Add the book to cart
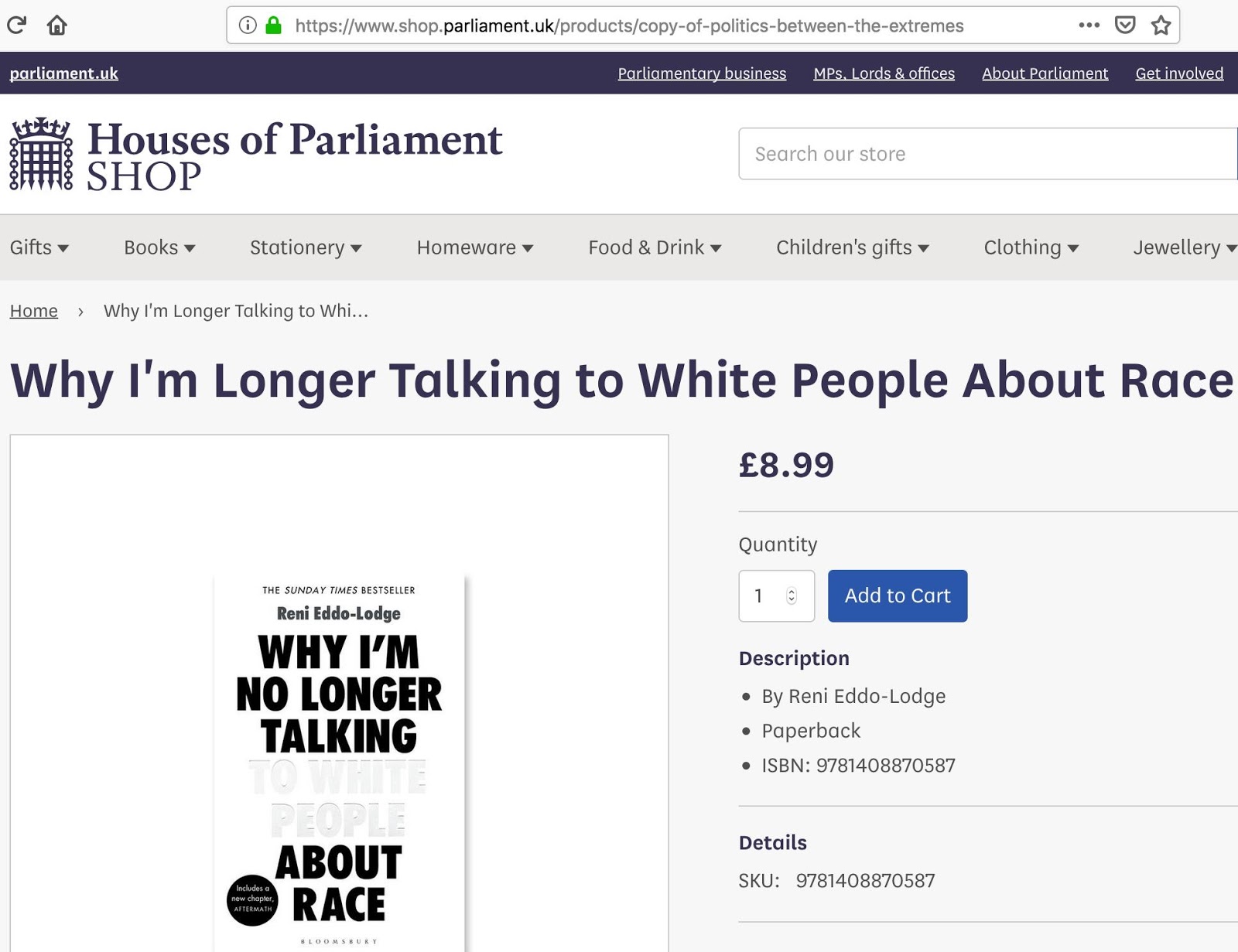This screenshot has height=952, width=1238. [x=898, y=595]
